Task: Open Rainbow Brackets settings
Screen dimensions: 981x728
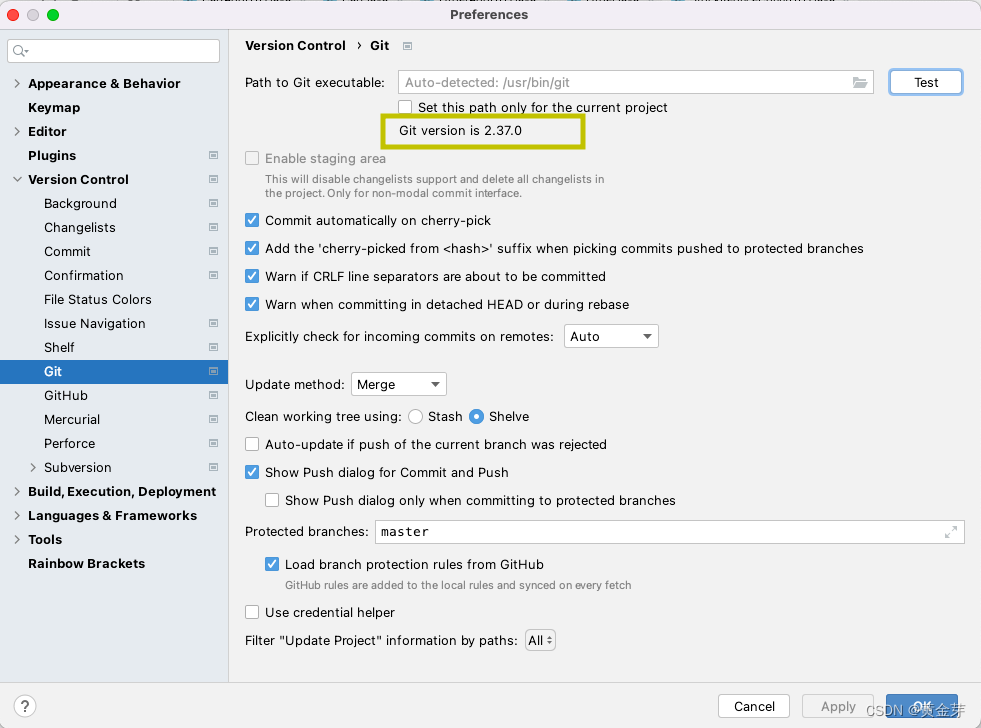Action: 86,564
